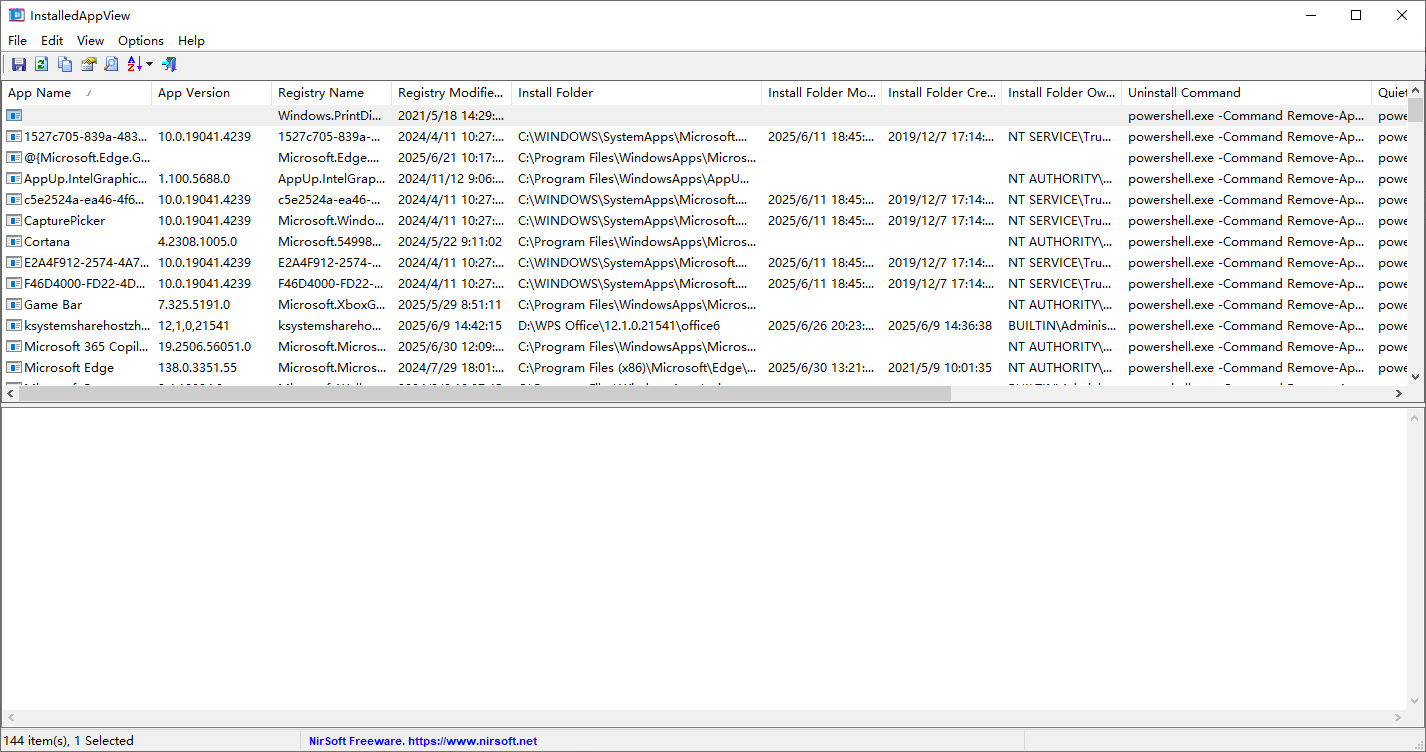Screen dimensions: 1426x752
Task: Click the Exit door toolbar icon
Action: point(169,64)
